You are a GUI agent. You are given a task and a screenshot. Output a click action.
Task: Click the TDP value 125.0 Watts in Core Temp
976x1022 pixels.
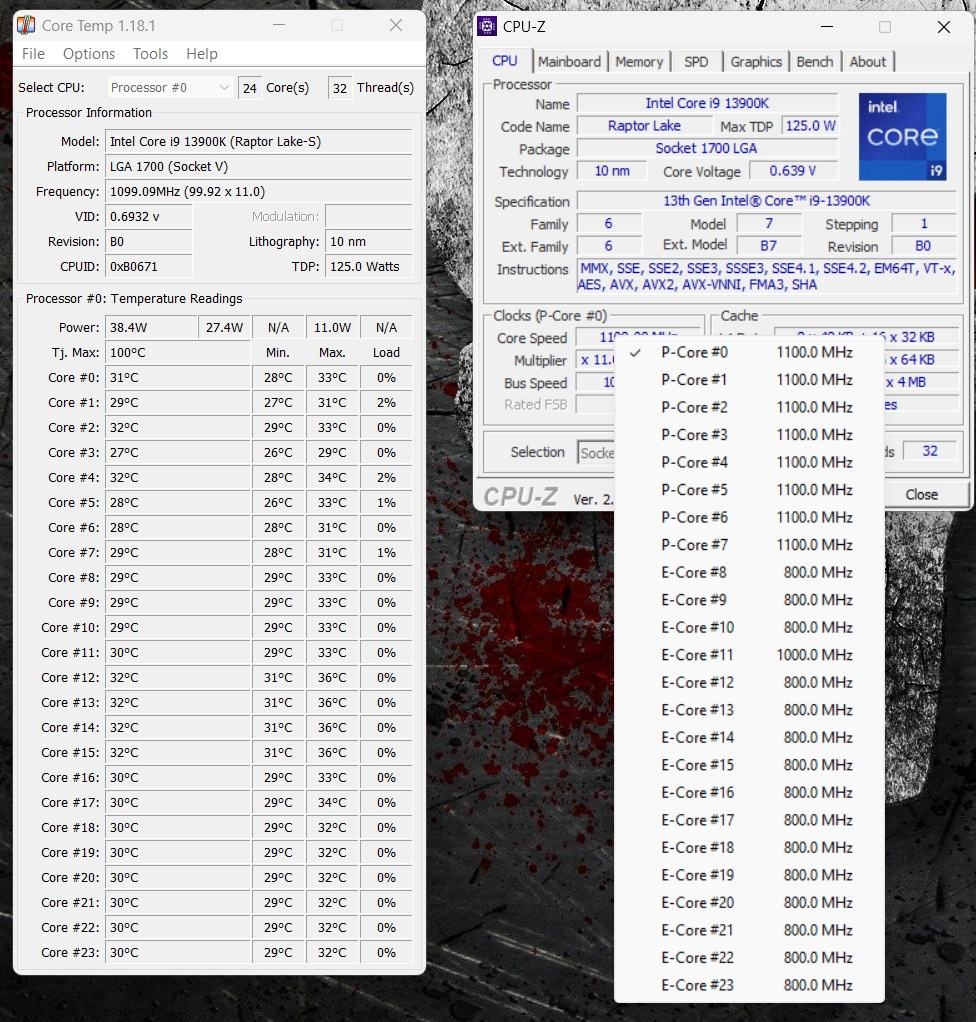(369, 267)
